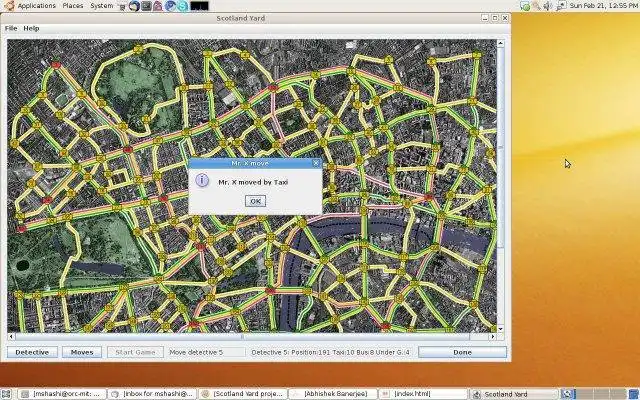Switch to index.html taskbar window
Viewport: 640px width, 400px height.
[x=423, y=394]
